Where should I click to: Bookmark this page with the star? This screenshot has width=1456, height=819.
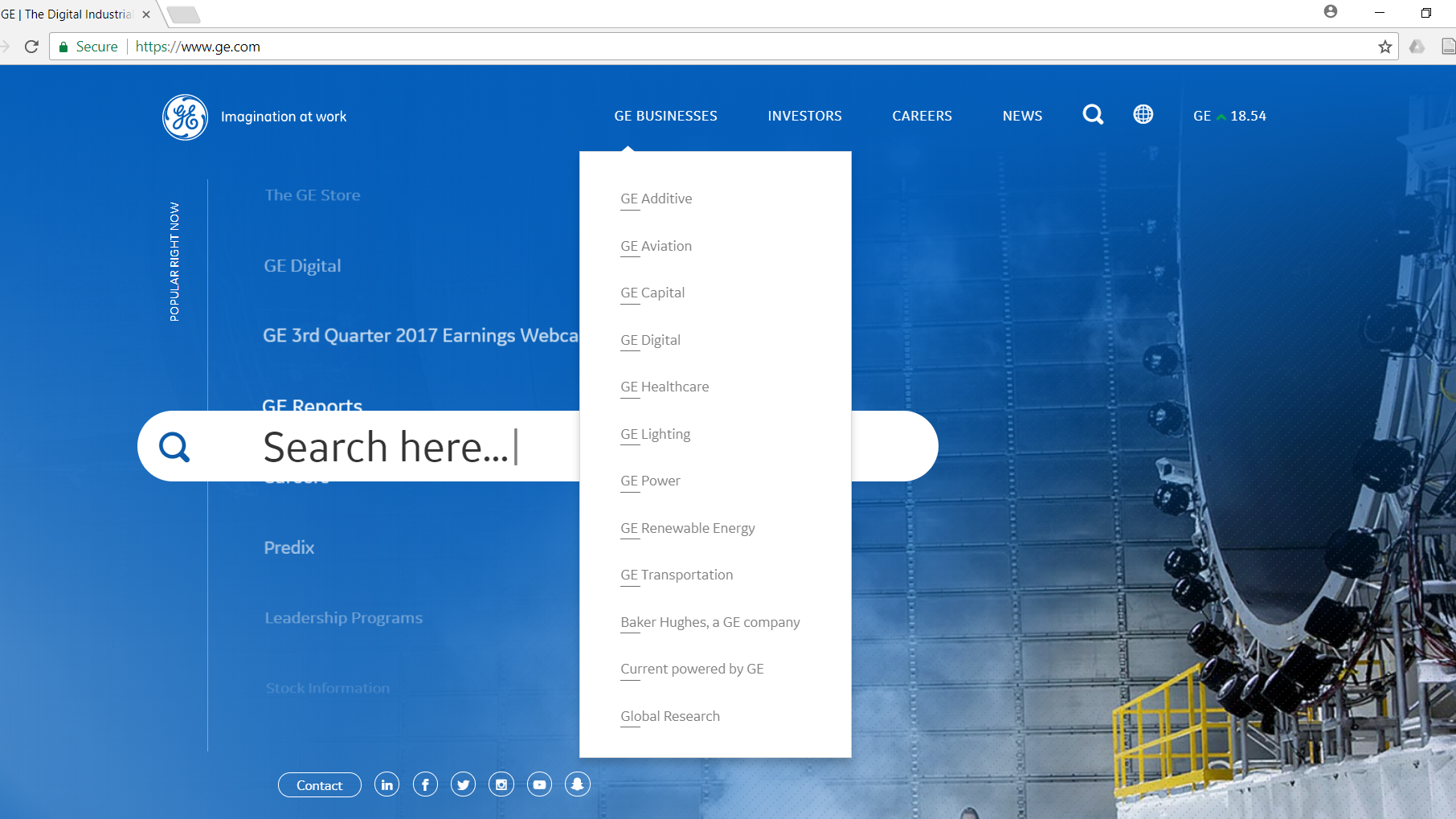click(1384, 47)
